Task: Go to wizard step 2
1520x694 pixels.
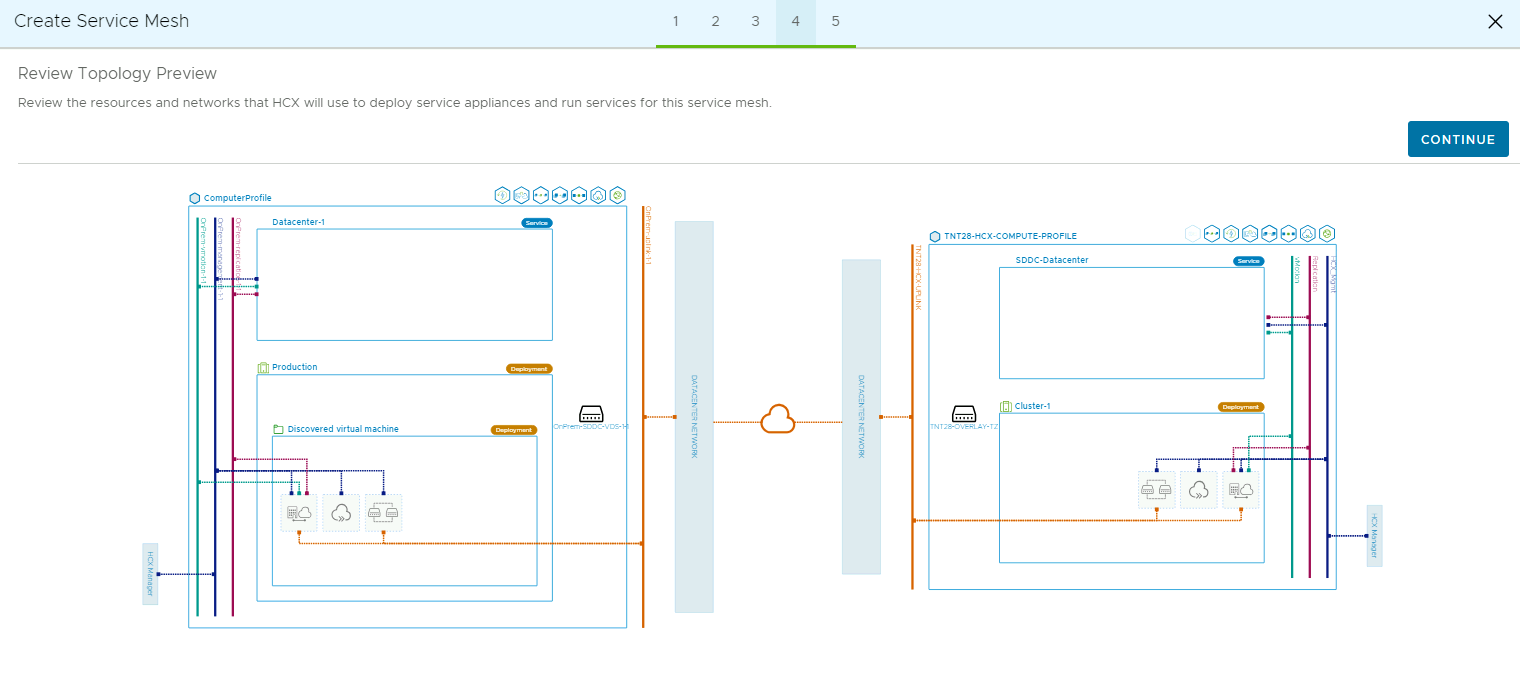Action: coord(716,22)
